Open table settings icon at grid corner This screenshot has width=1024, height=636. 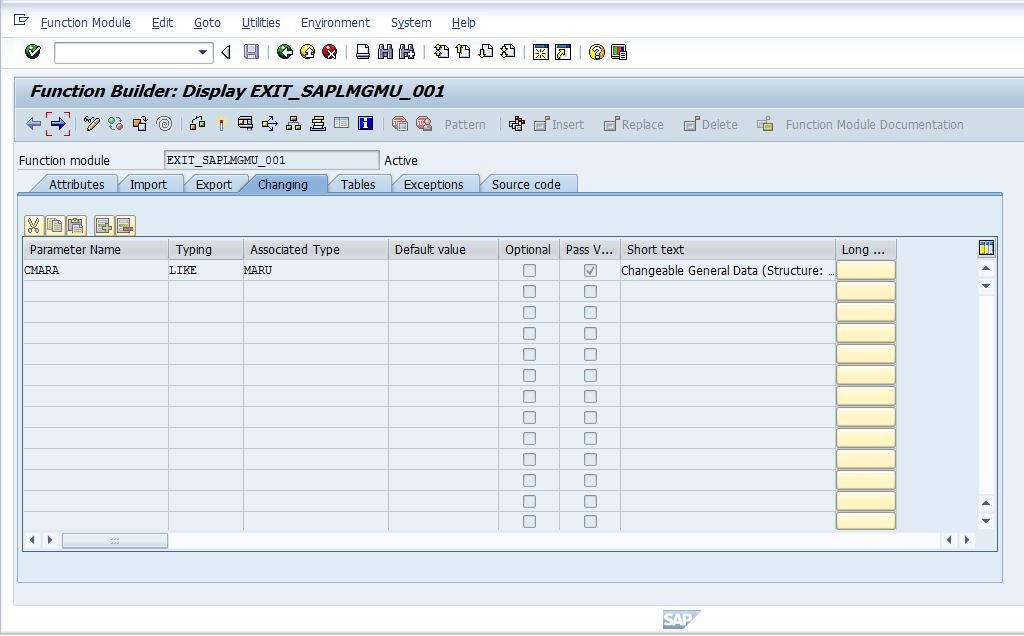pyautogui.click(x=986, y=247)
